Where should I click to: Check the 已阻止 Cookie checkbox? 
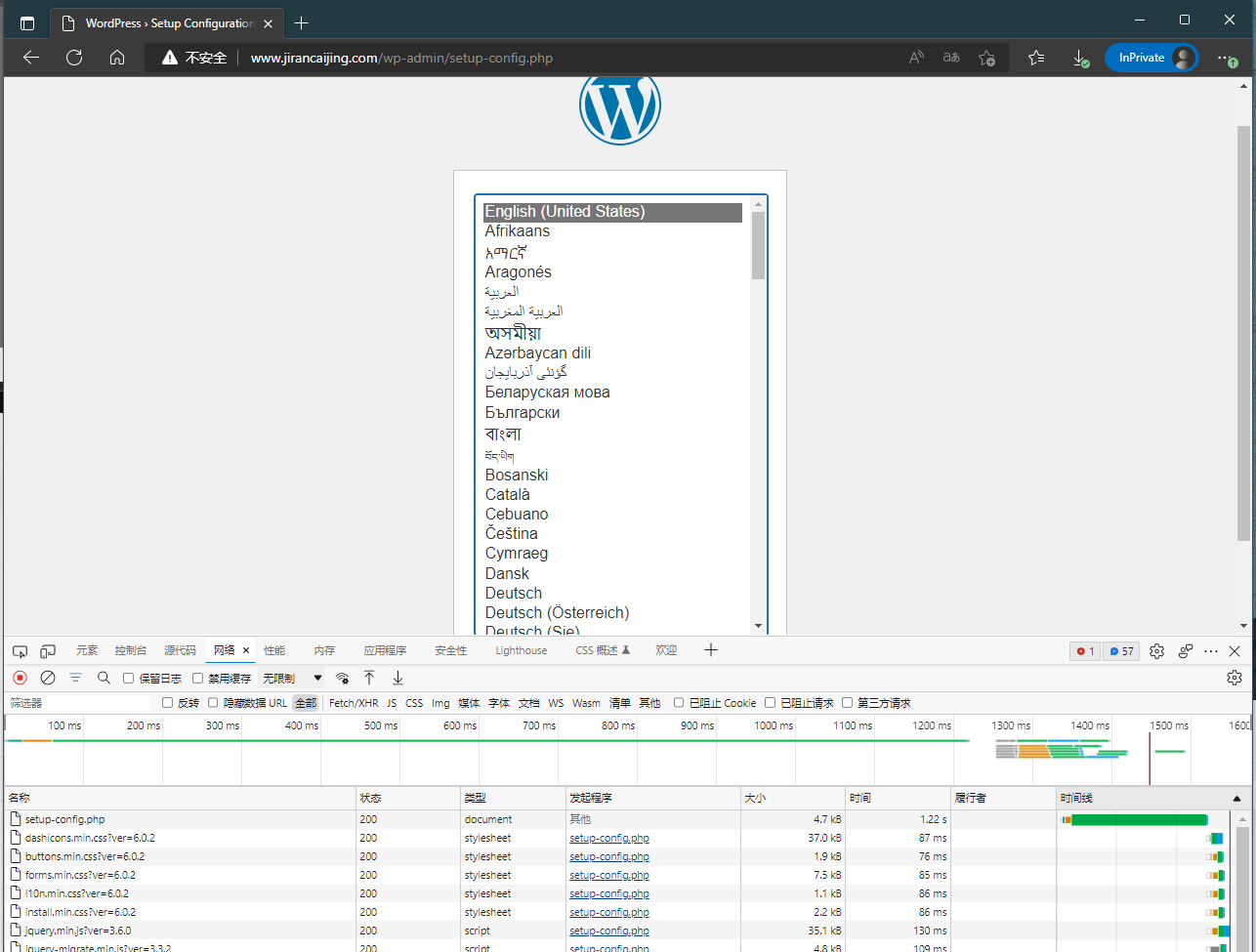point(679,703)
